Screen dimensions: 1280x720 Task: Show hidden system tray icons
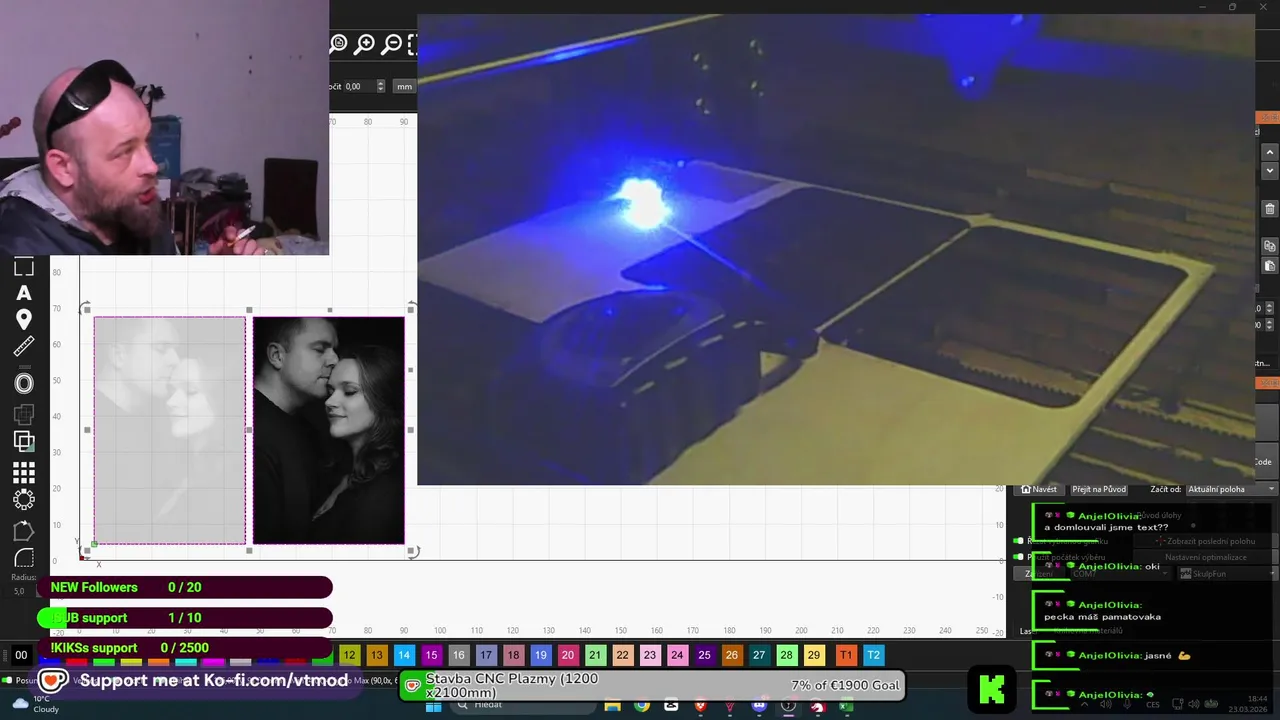[1085, 704]
